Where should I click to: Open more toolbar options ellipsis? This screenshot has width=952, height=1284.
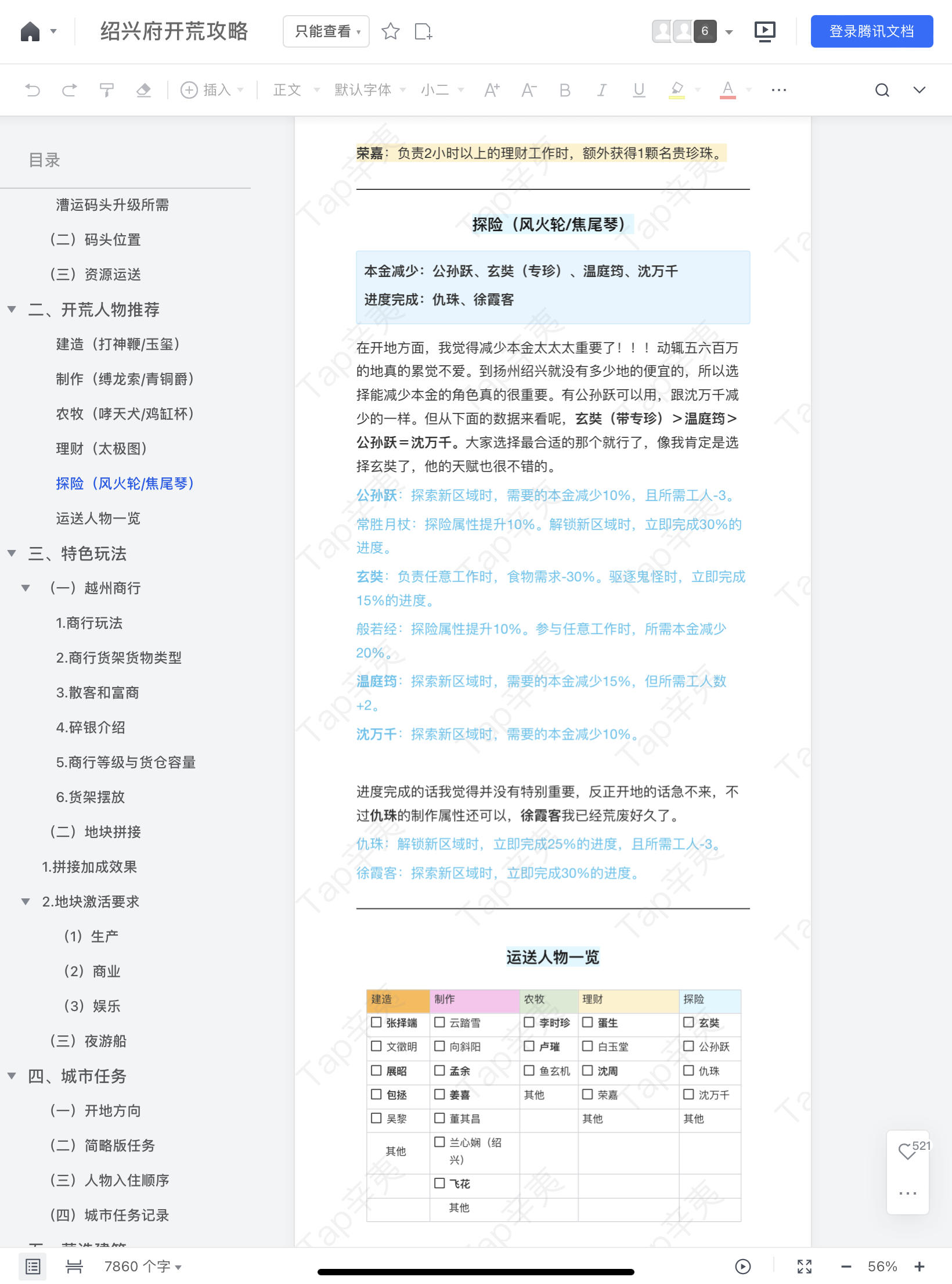pyautogui.click(x=779, y=90)
